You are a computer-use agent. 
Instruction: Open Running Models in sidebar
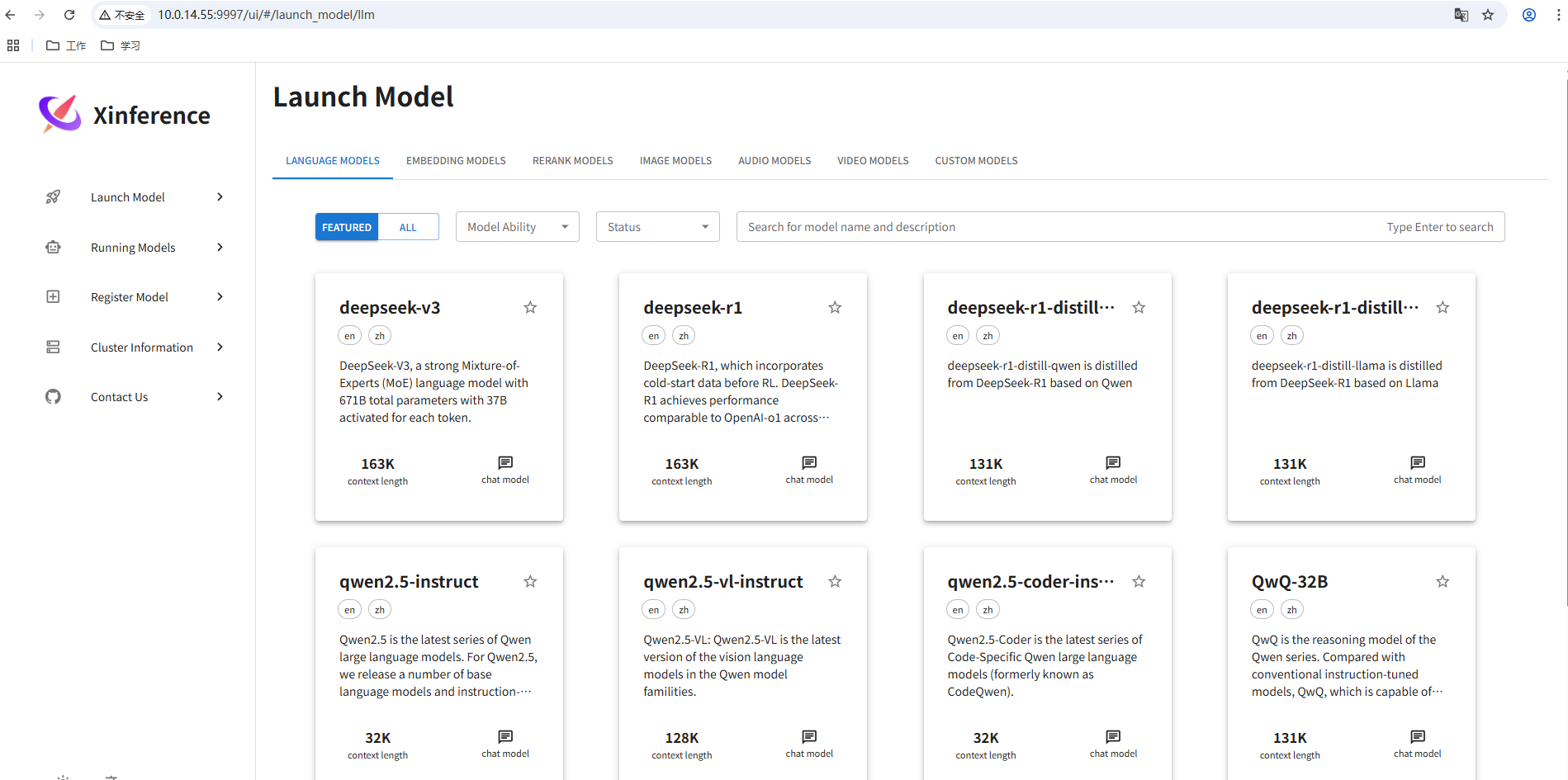click(133, 248)
